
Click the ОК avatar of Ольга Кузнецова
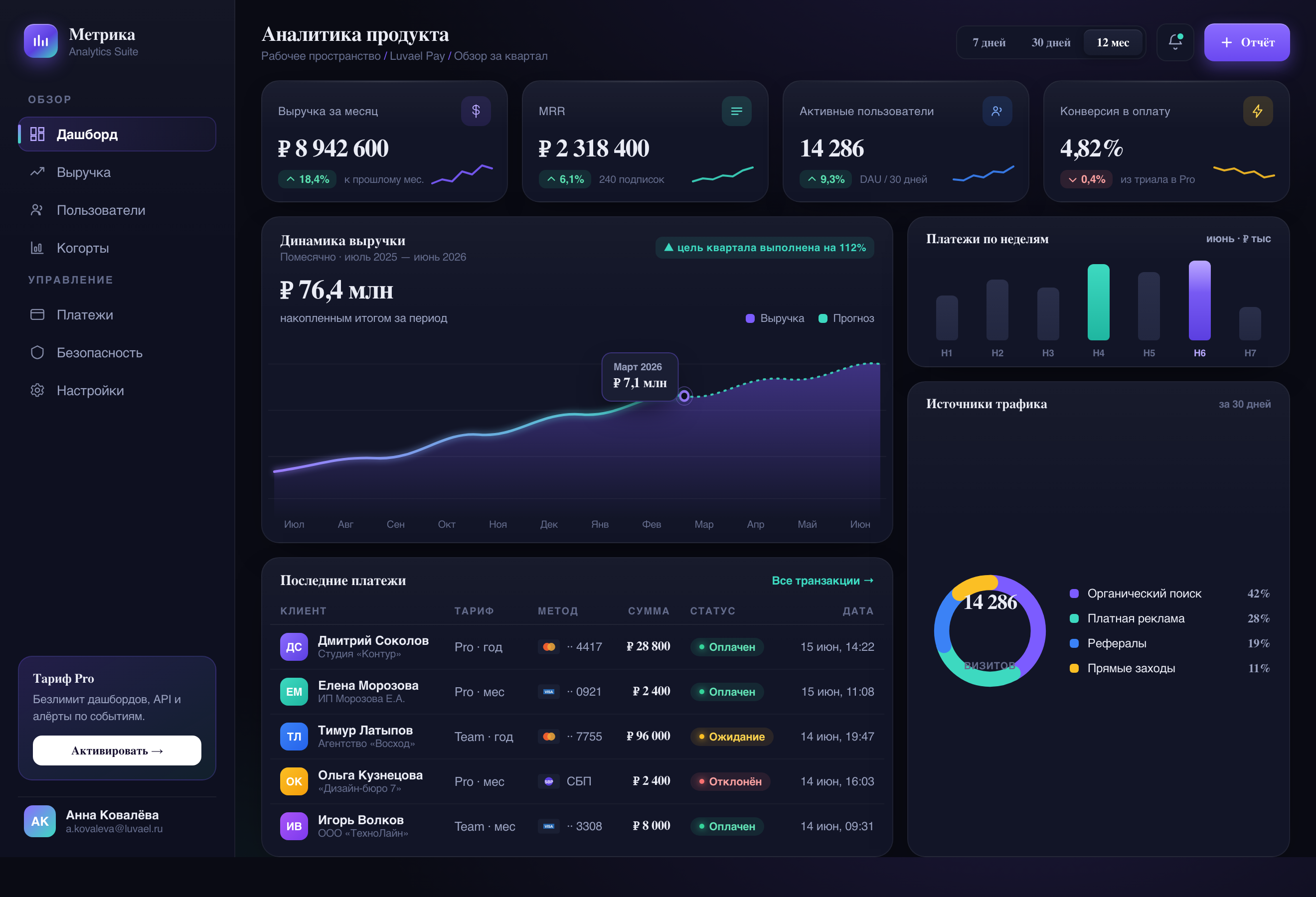[x=294, y=781]
